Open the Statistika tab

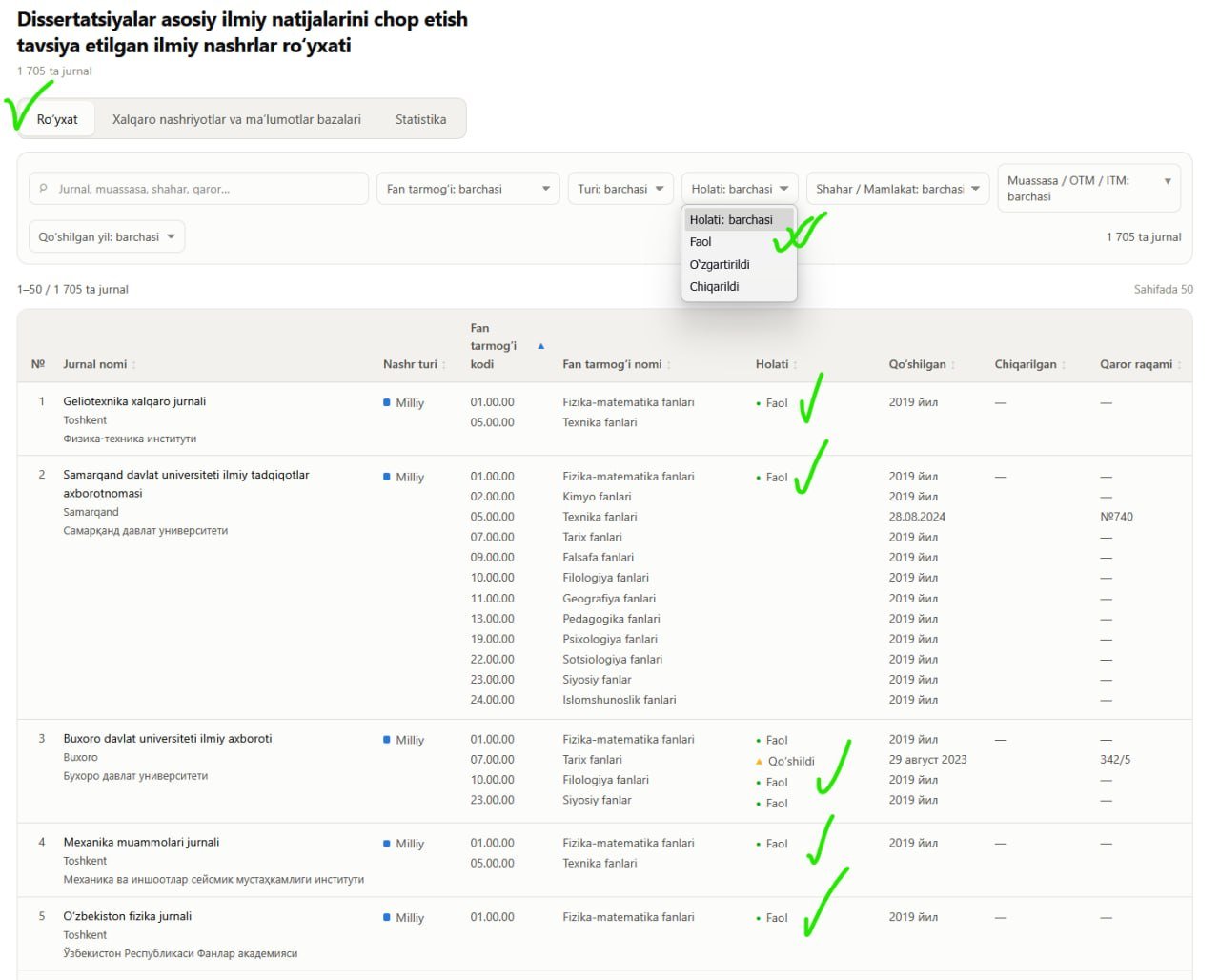420,119
